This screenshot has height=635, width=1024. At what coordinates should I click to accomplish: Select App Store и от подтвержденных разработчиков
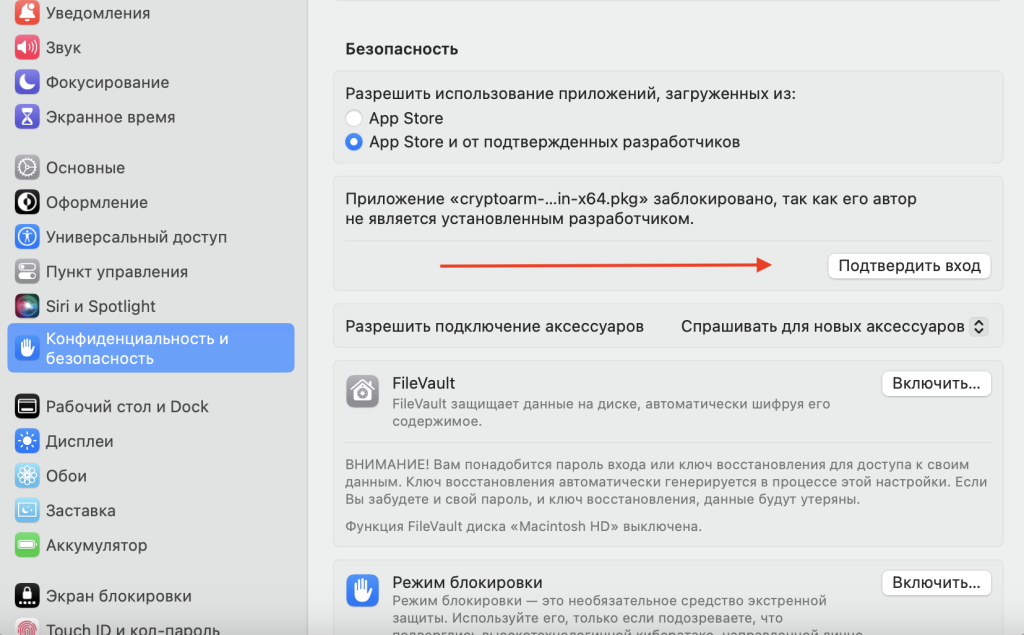[353, 142]
